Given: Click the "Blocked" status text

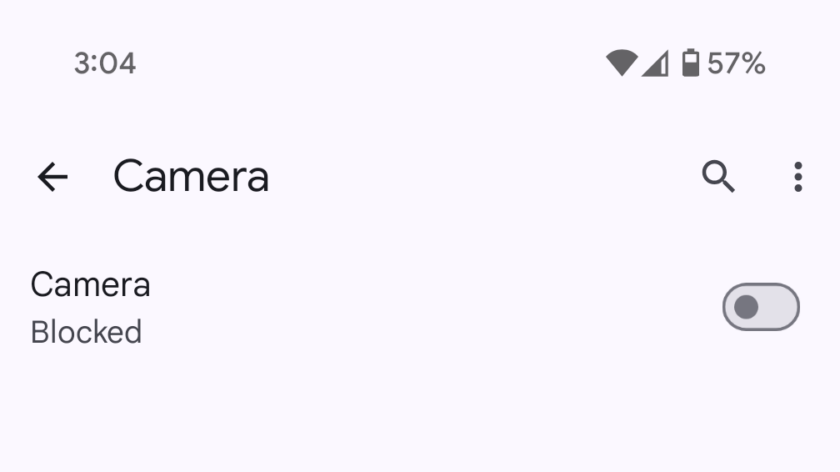Looking at the screenshot, I should coord(86,332).
